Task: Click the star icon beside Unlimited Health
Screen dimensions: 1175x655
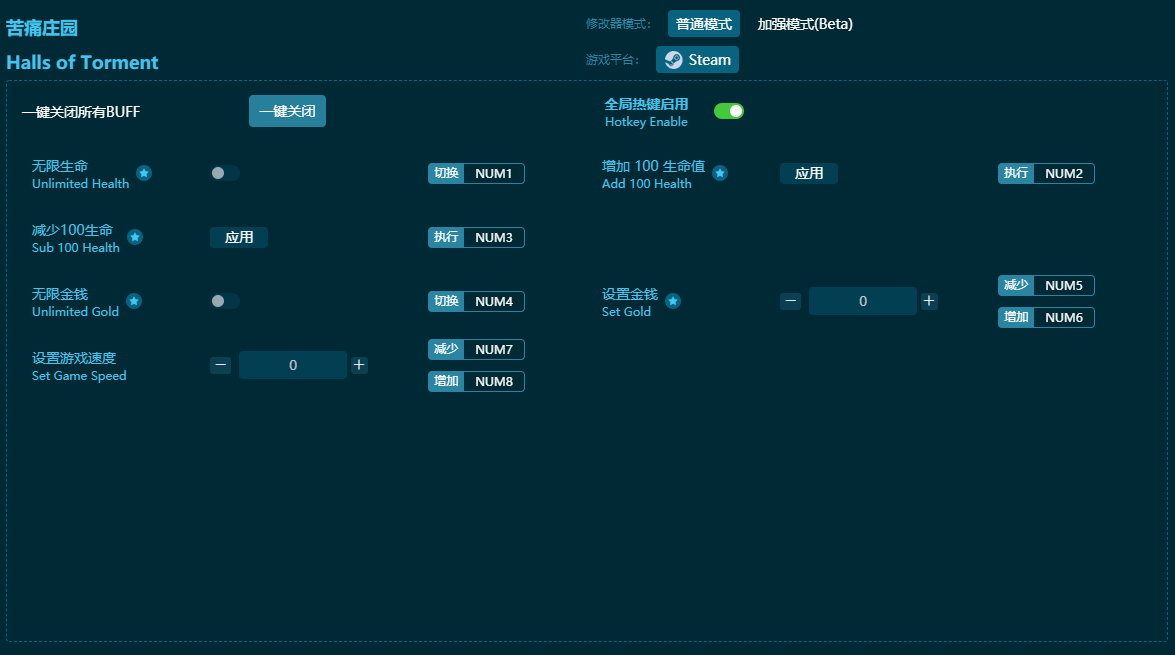Action: (x=144, y=173)
